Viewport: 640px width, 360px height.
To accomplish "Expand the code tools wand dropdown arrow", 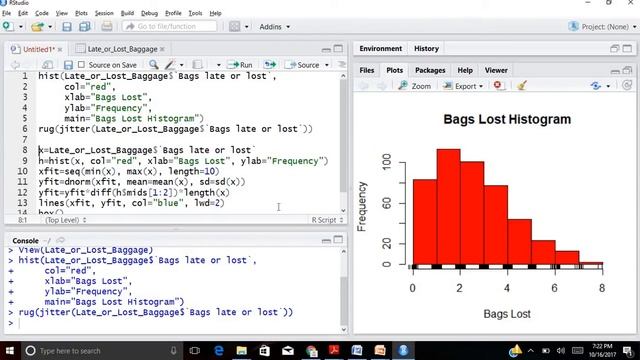I will (x=182, y=65).
